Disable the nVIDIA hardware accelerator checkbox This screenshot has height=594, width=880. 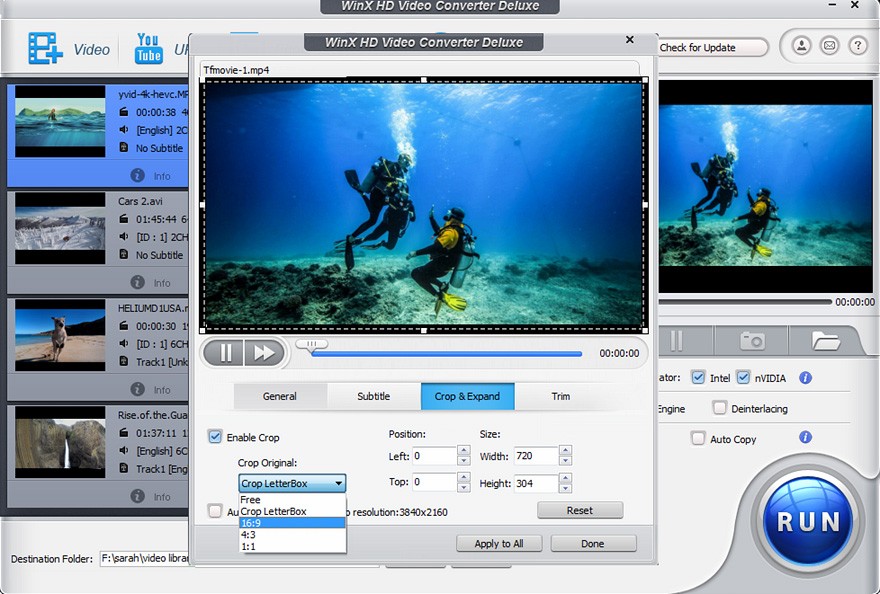(x=743, y=377)
